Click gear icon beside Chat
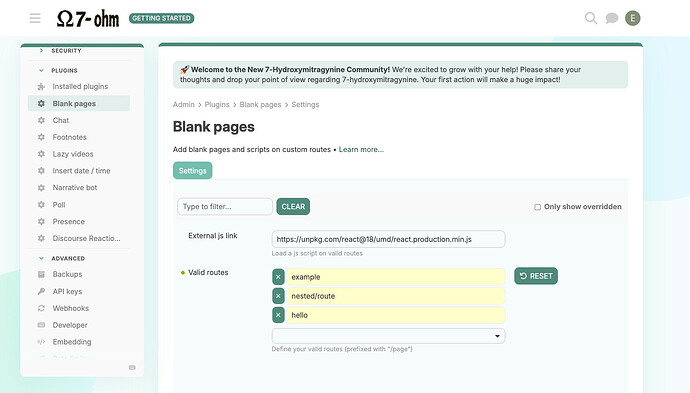690x393 pixels. coord(41,120)
